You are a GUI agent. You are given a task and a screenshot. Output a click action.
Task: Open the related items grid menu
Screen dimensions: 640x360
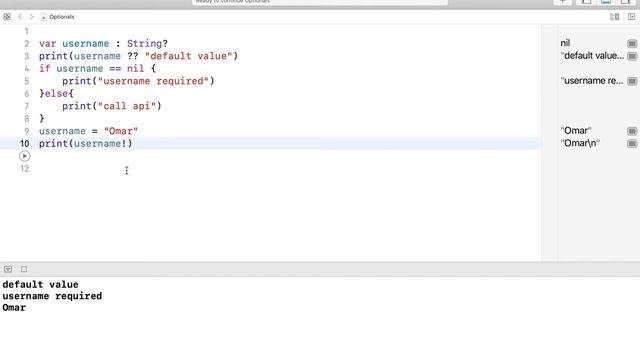7,17
